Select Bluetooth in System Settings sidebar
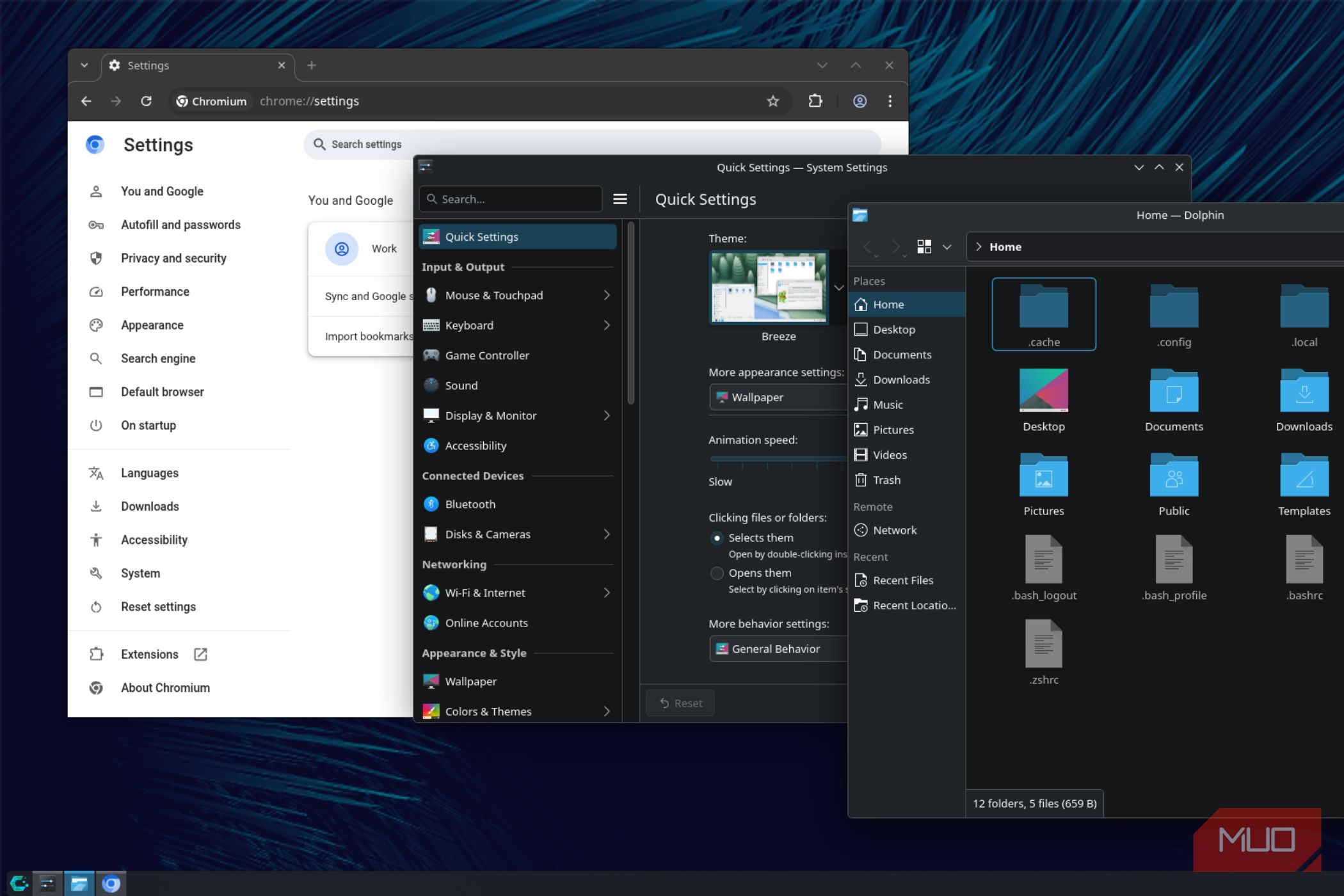The width and height of the screenshot is (1344, 896). tap(517, 504)
